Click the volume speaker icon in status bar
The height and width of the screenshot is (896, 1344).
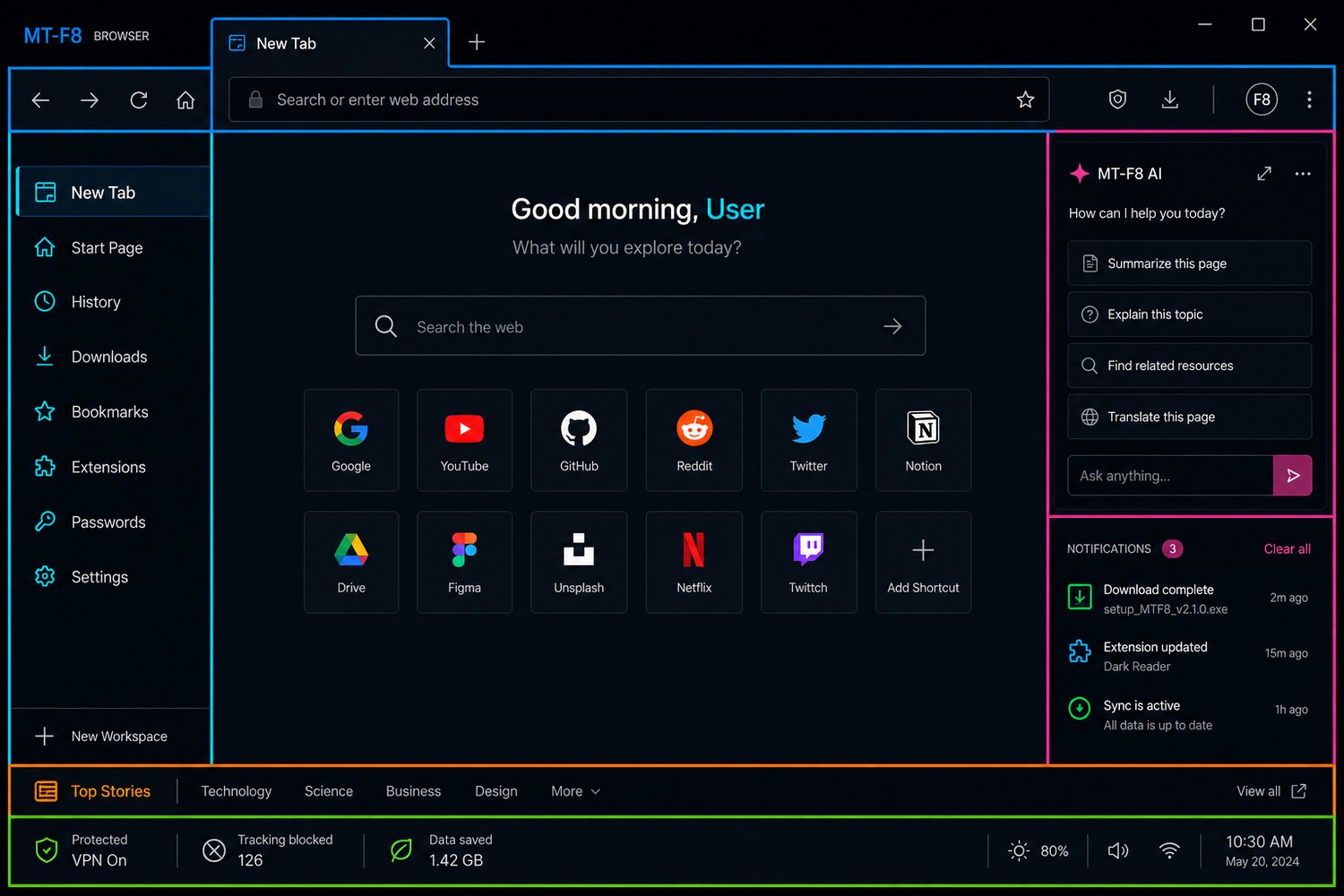pos(1118,850)
